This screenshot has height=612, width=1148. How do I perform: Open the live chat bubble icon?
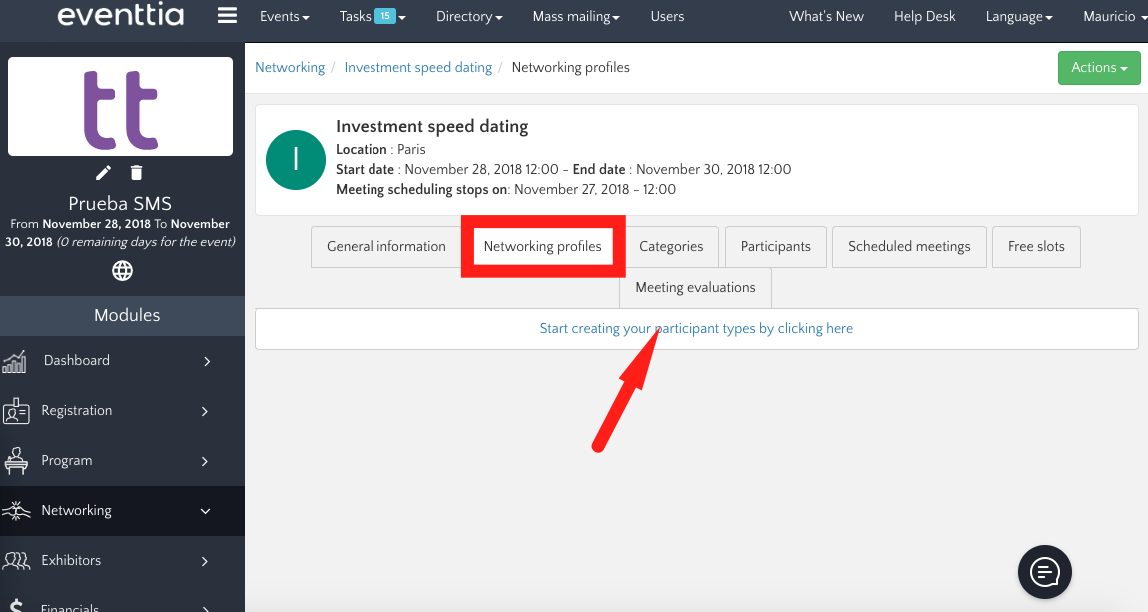point(1044,572)
